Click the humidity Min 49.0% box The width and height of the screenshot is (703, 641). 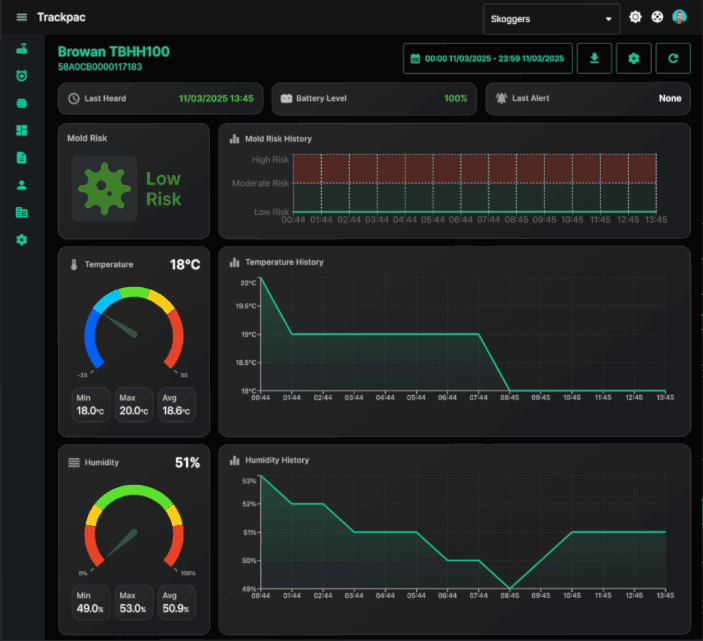[x=91, y=602]
